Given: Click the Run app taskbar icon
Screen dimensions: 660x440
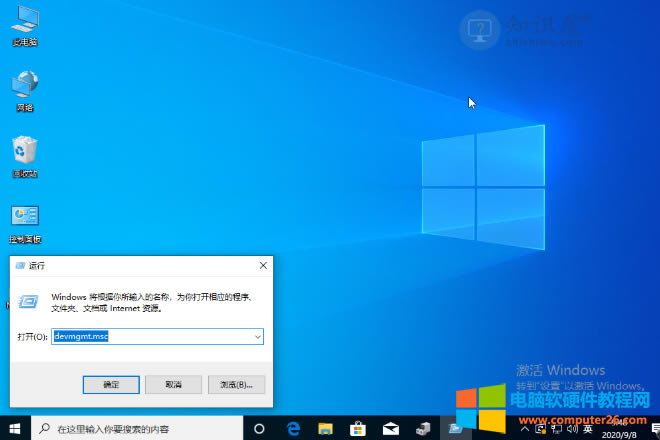Looking at the screenshot, I should tap(455, 429).
